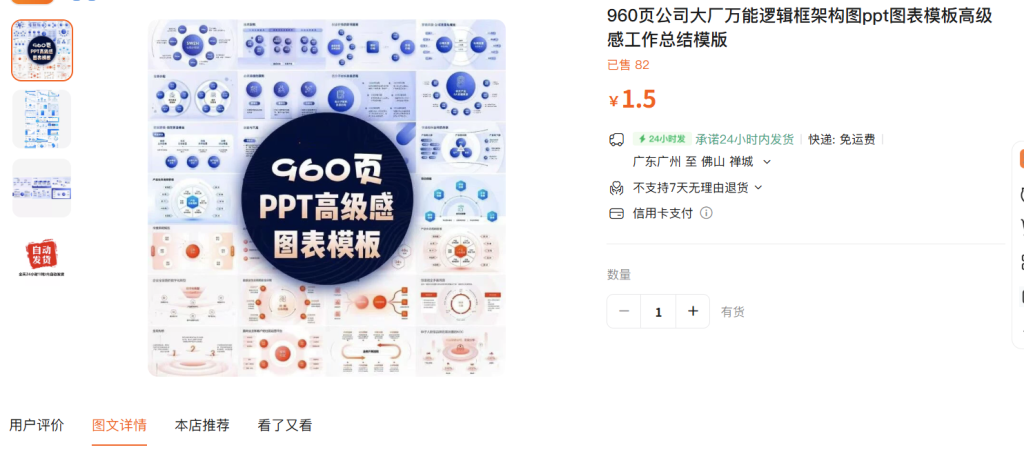Switch to the 用户评价 tab
The height and width of the screenshot is (452, 1024).
tap(37, 426)
